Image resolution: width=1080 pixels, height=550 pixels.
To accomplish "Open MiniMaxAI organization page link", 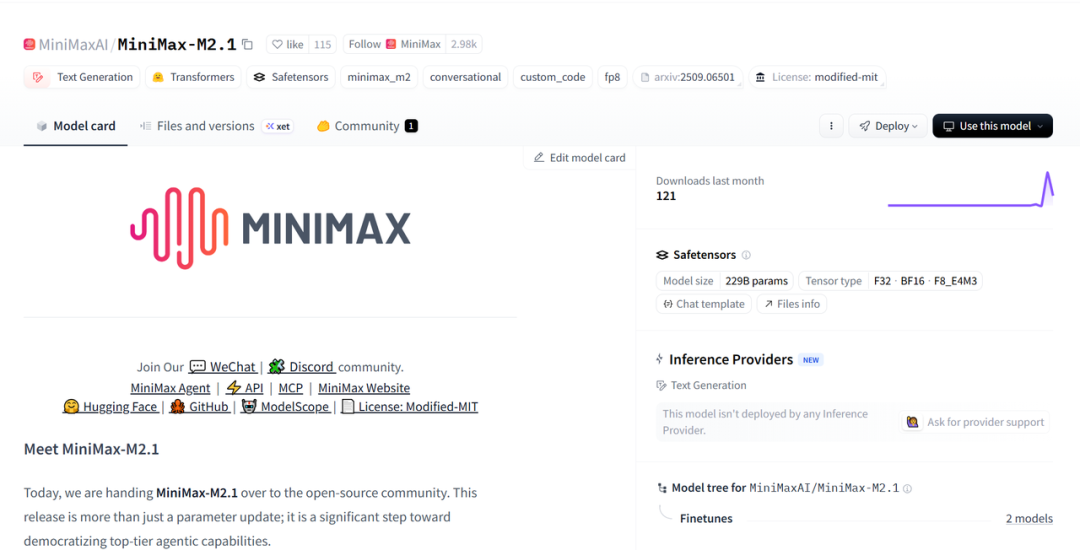I will pos(73,45).
